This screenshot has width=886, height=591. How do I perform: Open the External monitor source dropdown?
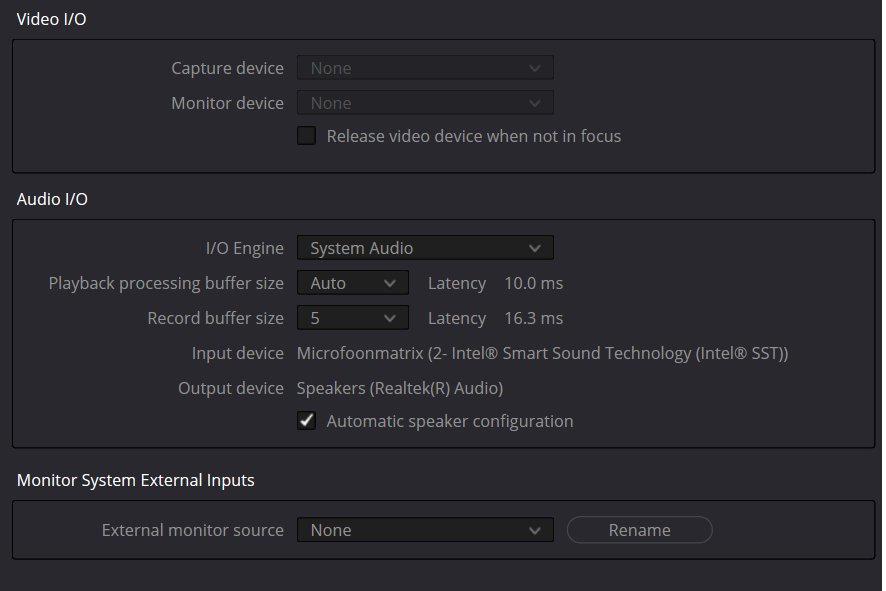click(425, 530)
